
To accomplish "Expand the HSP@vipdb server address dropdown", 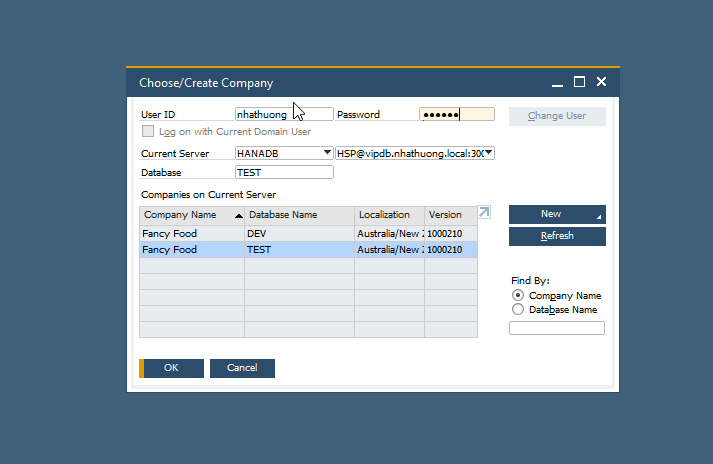I will pyautogui.click(x=489, y=153).
